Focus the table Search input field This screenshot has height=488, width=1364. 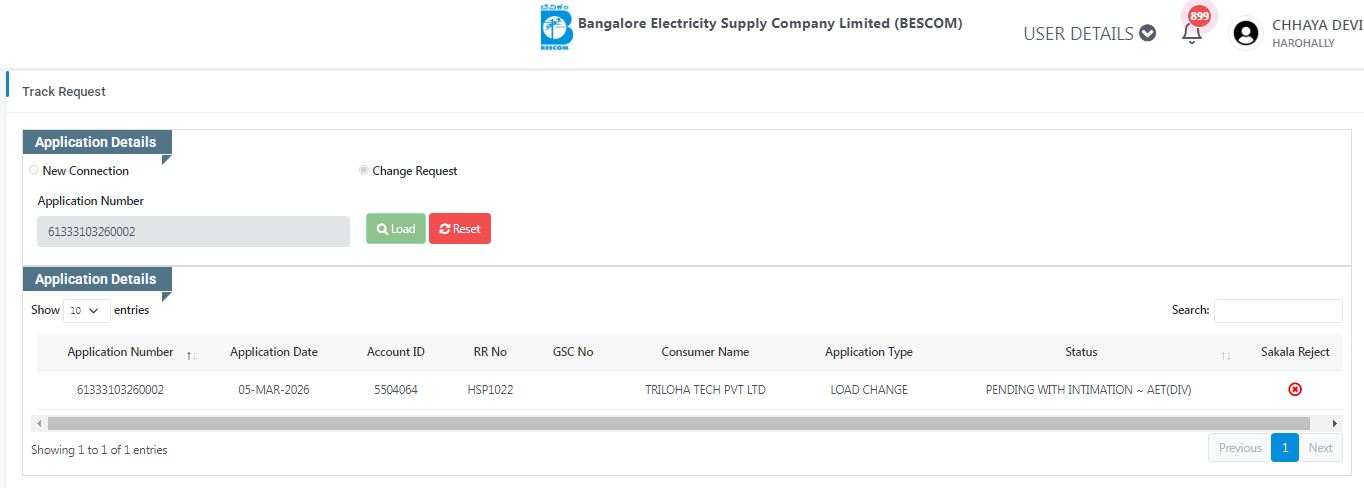pyautogui.click(x=1277, y=311)
